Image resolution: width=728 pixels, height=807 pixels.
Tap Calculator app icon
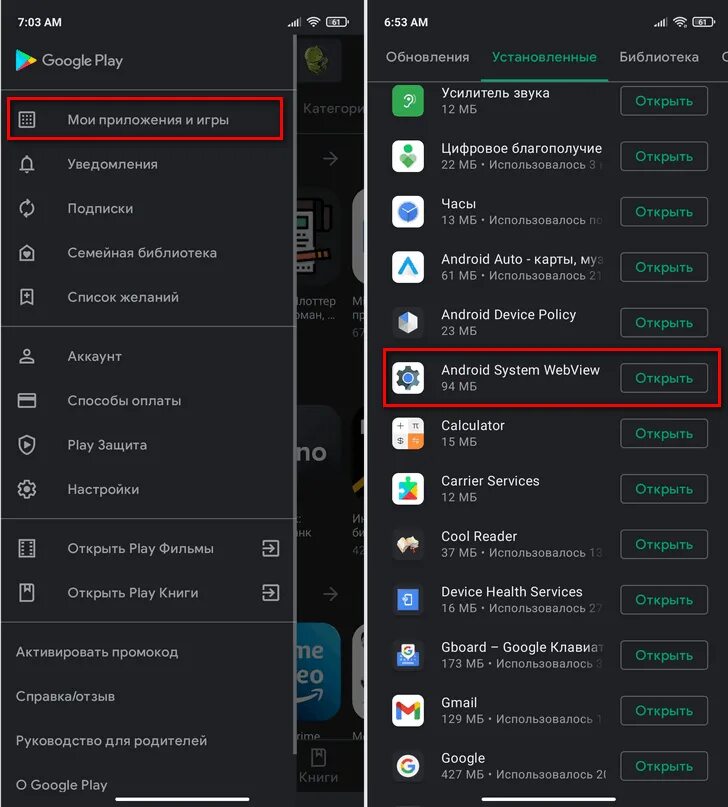408,433
